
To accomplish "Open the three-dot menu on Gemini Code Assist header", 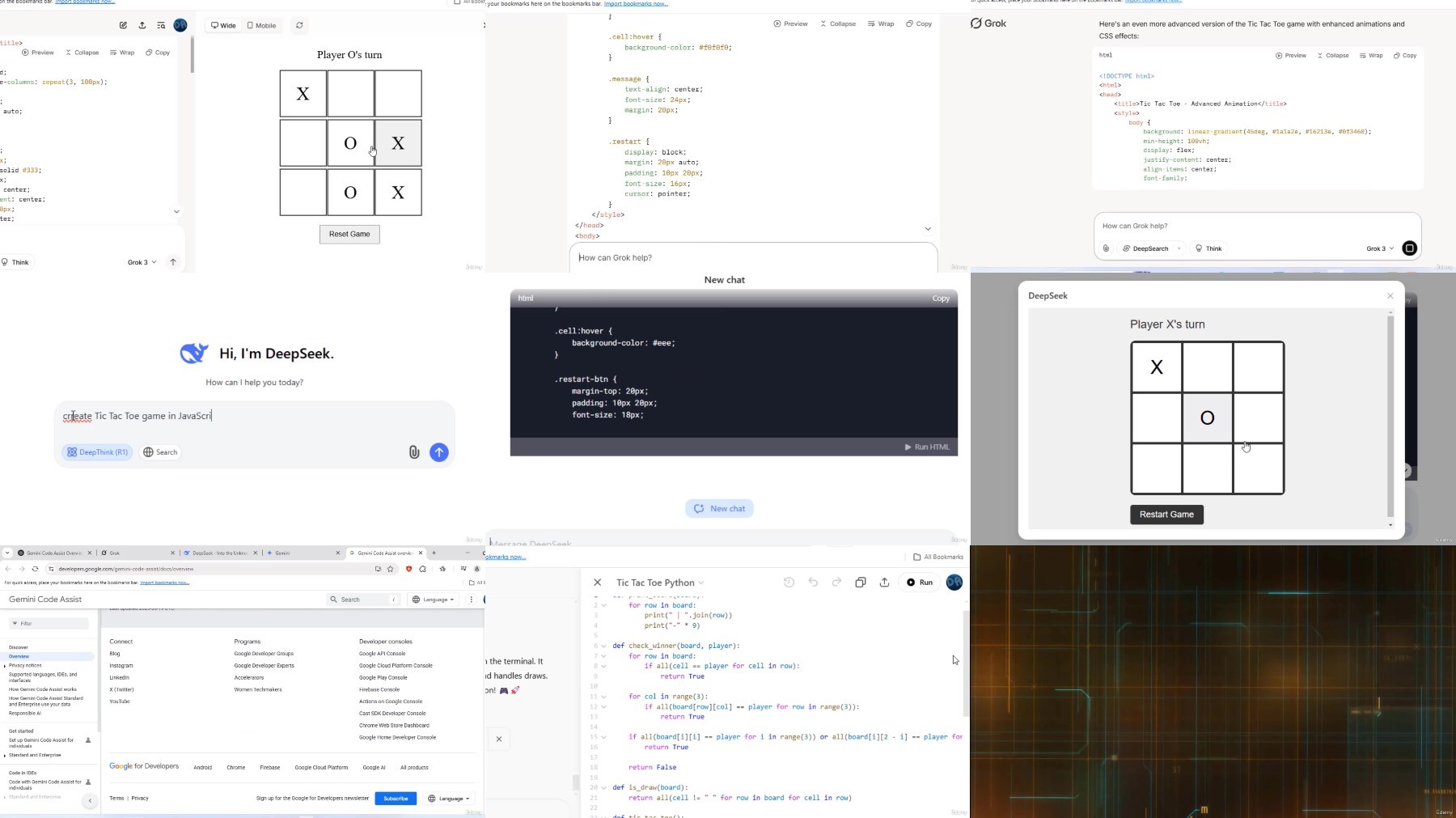I will [x=471, y=600].
